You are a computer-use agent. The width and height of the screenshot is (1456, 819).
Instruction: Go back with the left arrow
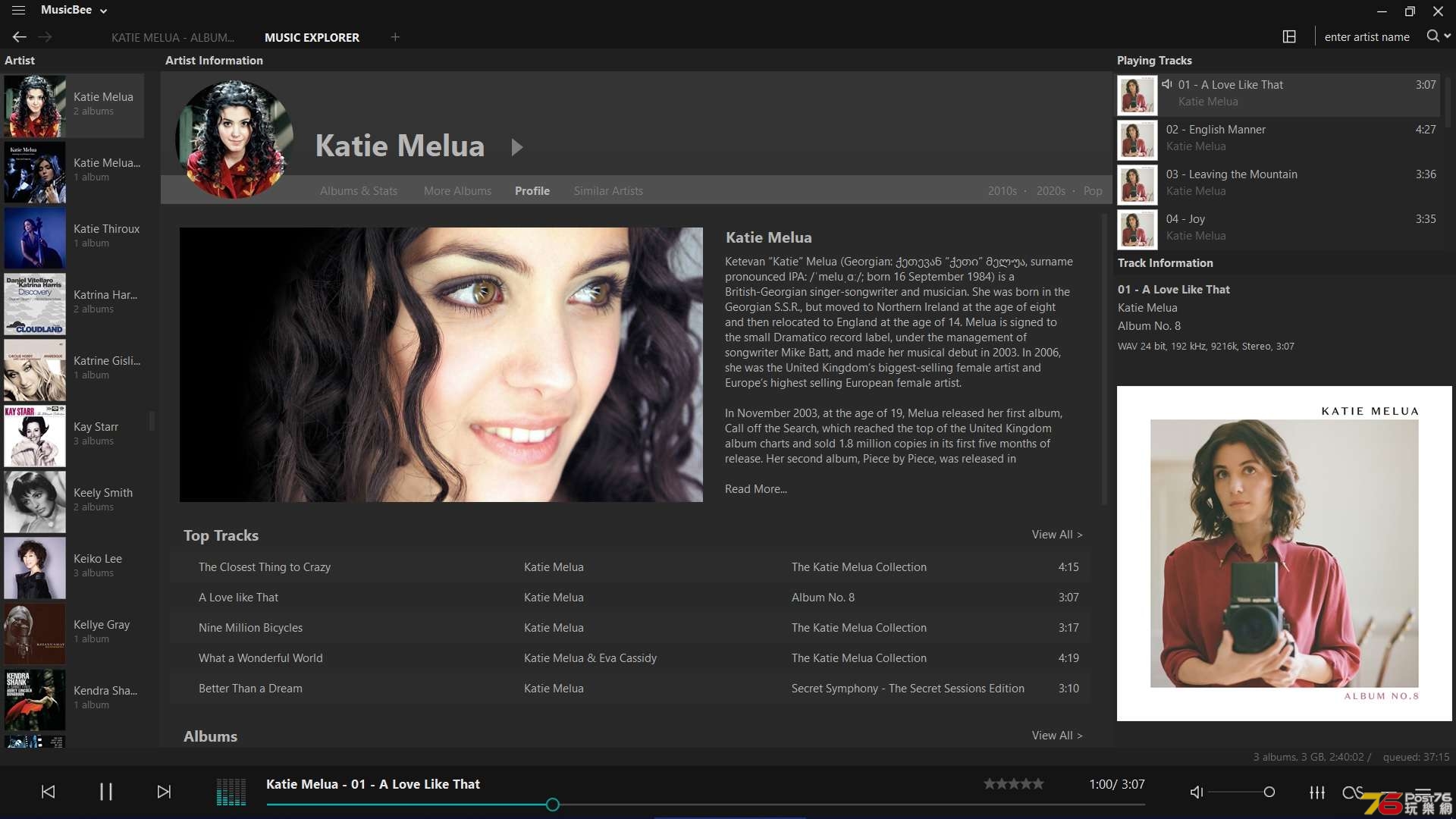pyautogui.click(x=20, y=36)
